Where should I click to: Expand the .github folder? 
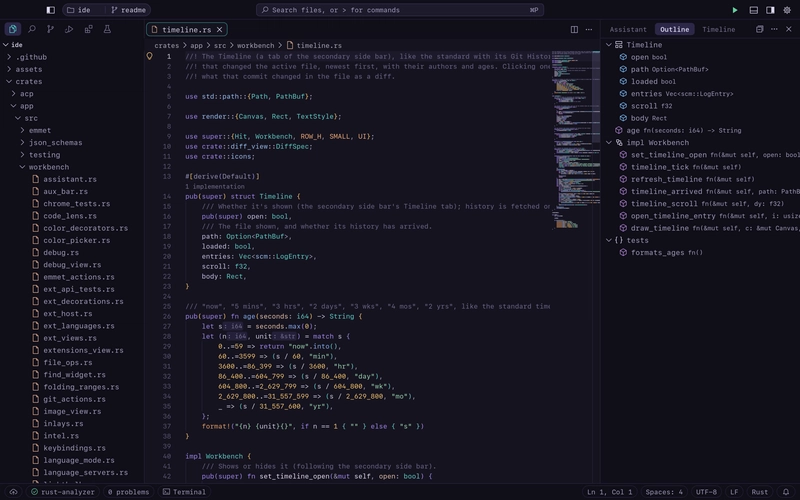click(72, 57)
